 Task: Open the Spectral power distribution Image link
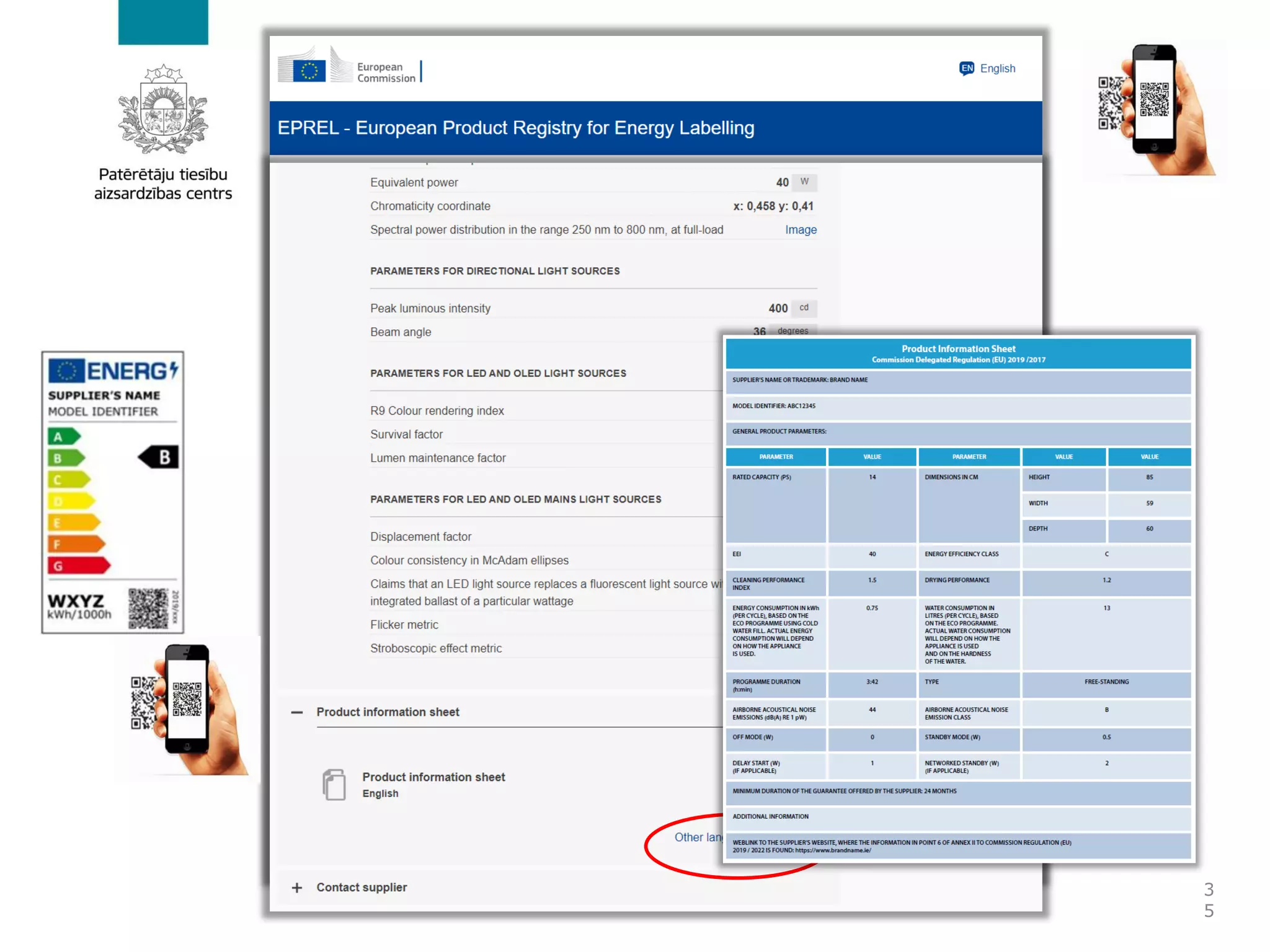[x=801, y=230]
